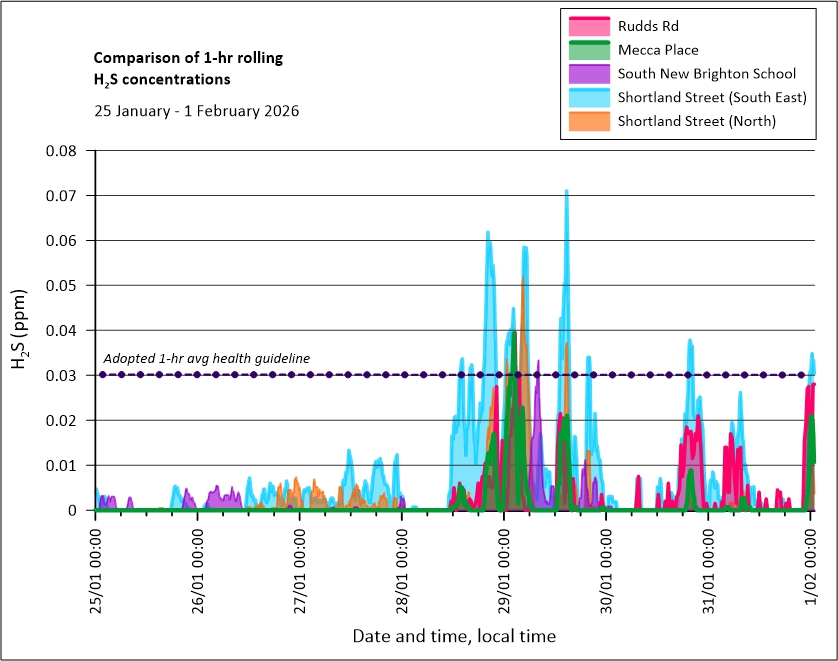The image size is (838, 661).
Task: Click the Mecca Place green legend swatch
Action: (589, 50)
